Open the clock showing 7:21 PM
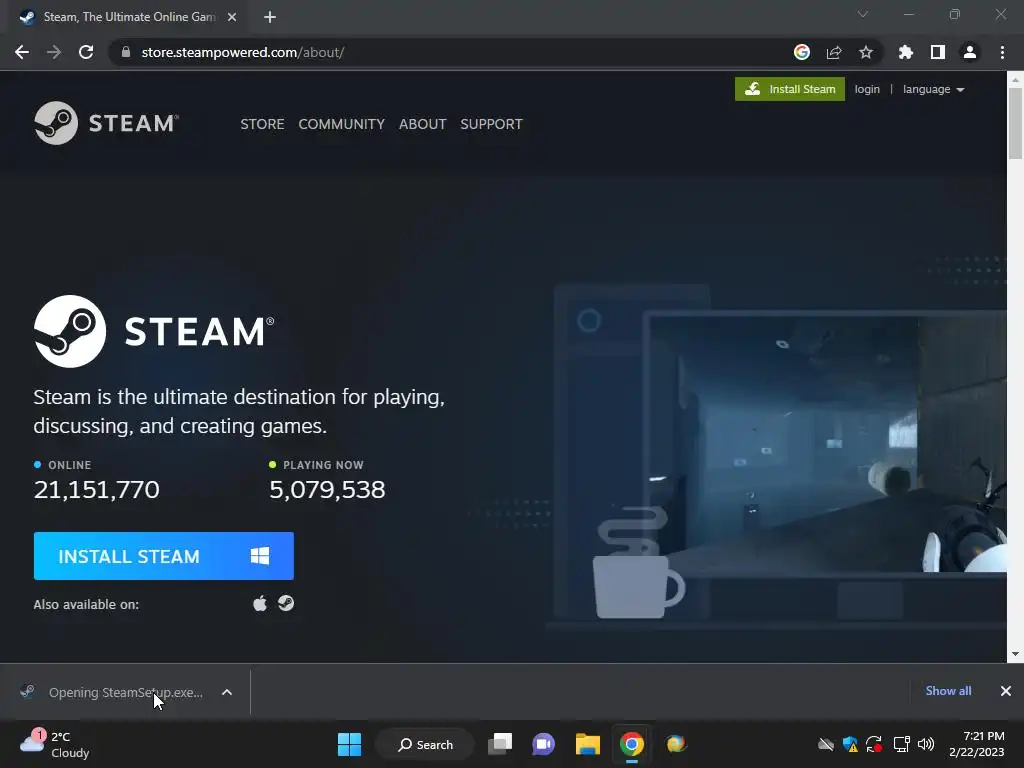1024x768 pixels. [977, 744]
